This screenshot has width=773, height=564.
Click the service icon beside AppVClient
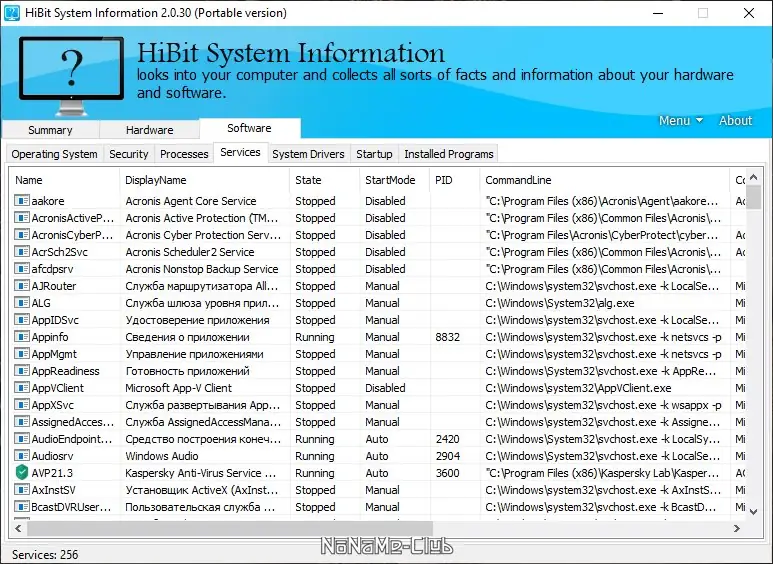22,388
